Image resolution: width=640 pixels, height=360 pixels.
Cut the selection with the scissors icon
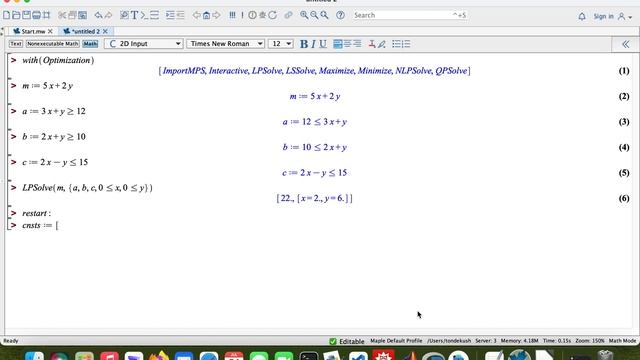pyautogui.click(x=62, y=15)
